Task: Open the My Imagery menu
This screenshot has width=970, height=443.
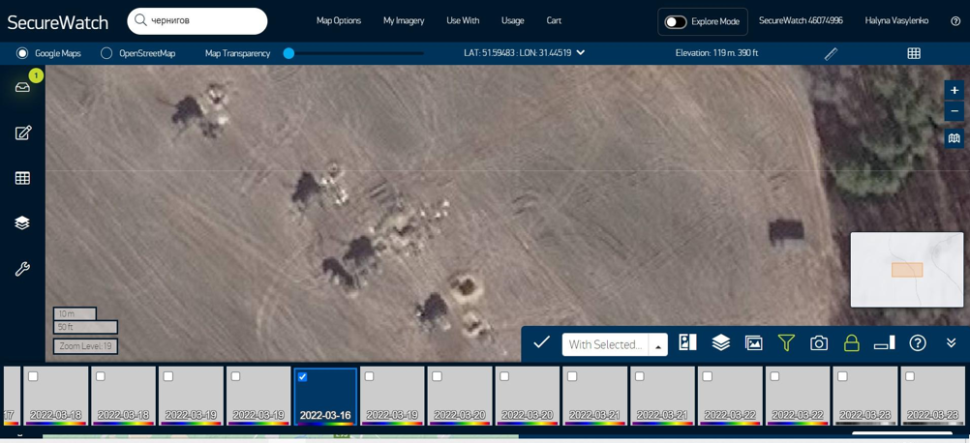Action: (403, 21)
